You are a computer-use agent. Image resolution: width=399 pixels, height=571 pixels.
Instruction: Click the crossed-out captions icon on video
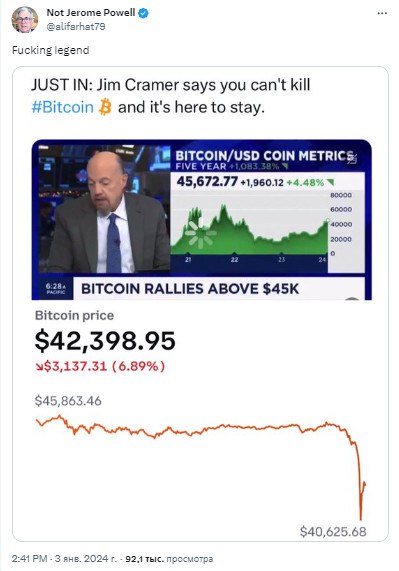[x=352, y=159]
